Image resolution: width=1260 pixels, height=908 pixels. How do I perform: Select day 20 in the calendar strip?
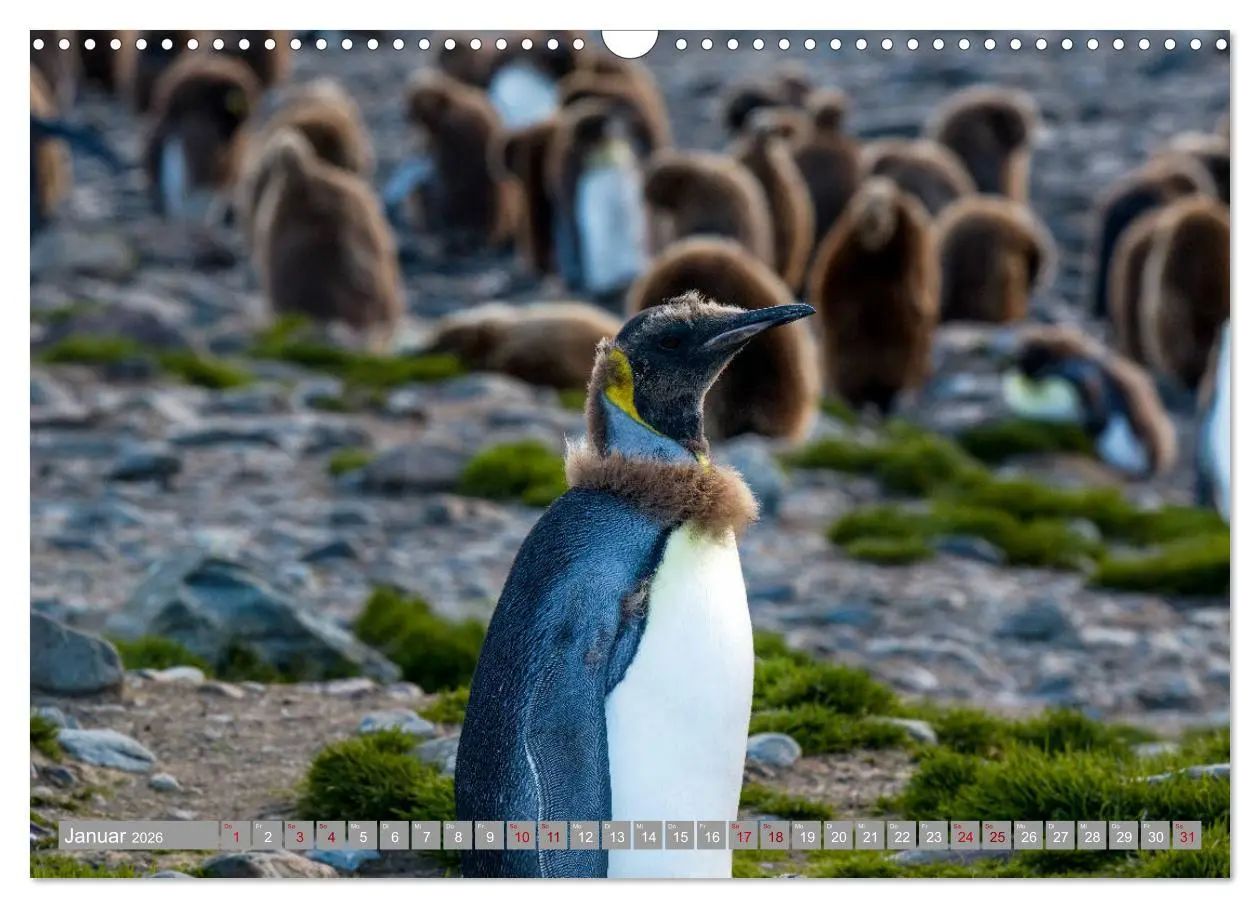[x=838, y=835]
